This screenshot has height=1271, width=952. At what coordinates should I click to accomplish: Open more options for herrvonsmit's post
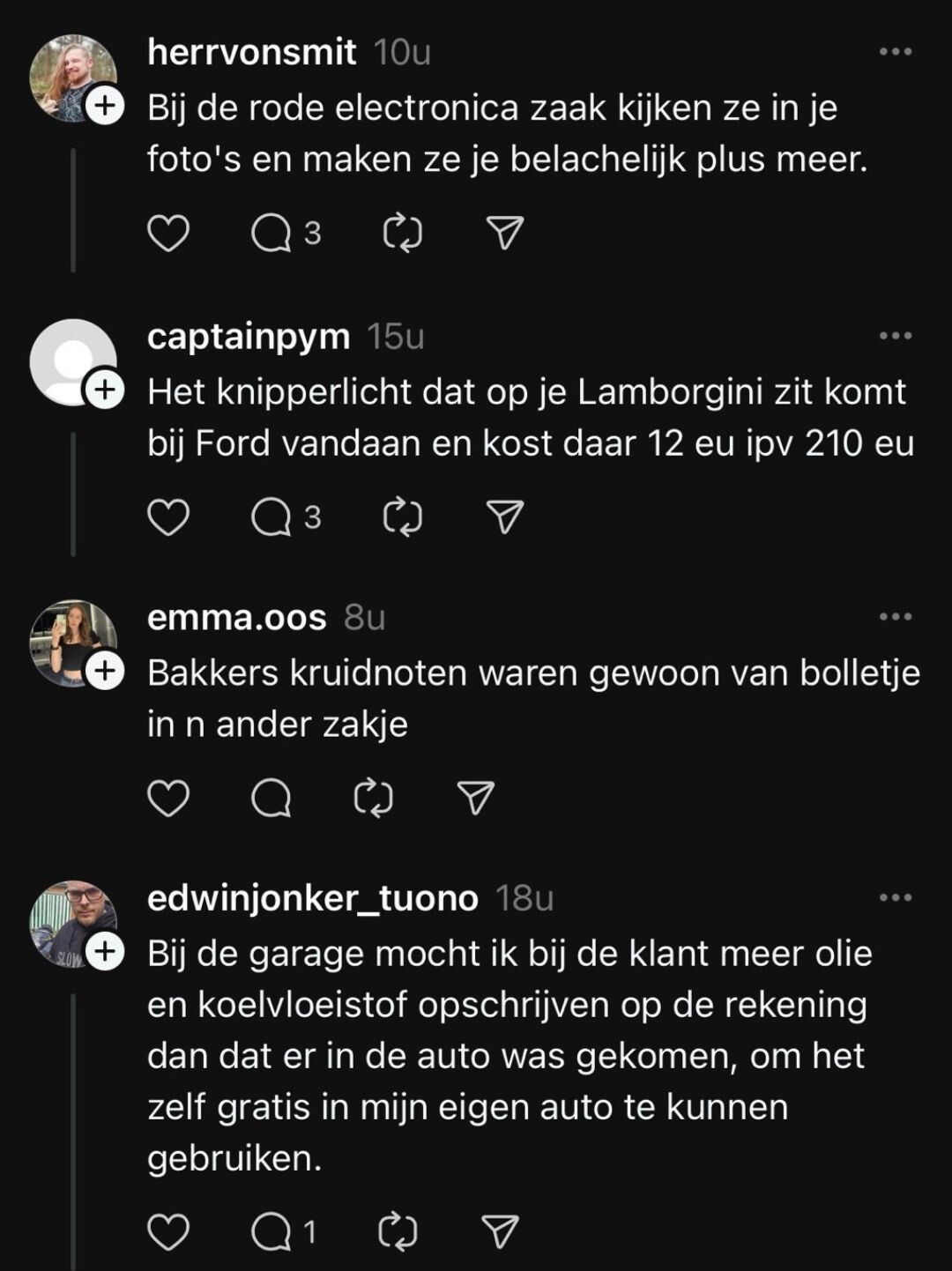pos(896,52)
